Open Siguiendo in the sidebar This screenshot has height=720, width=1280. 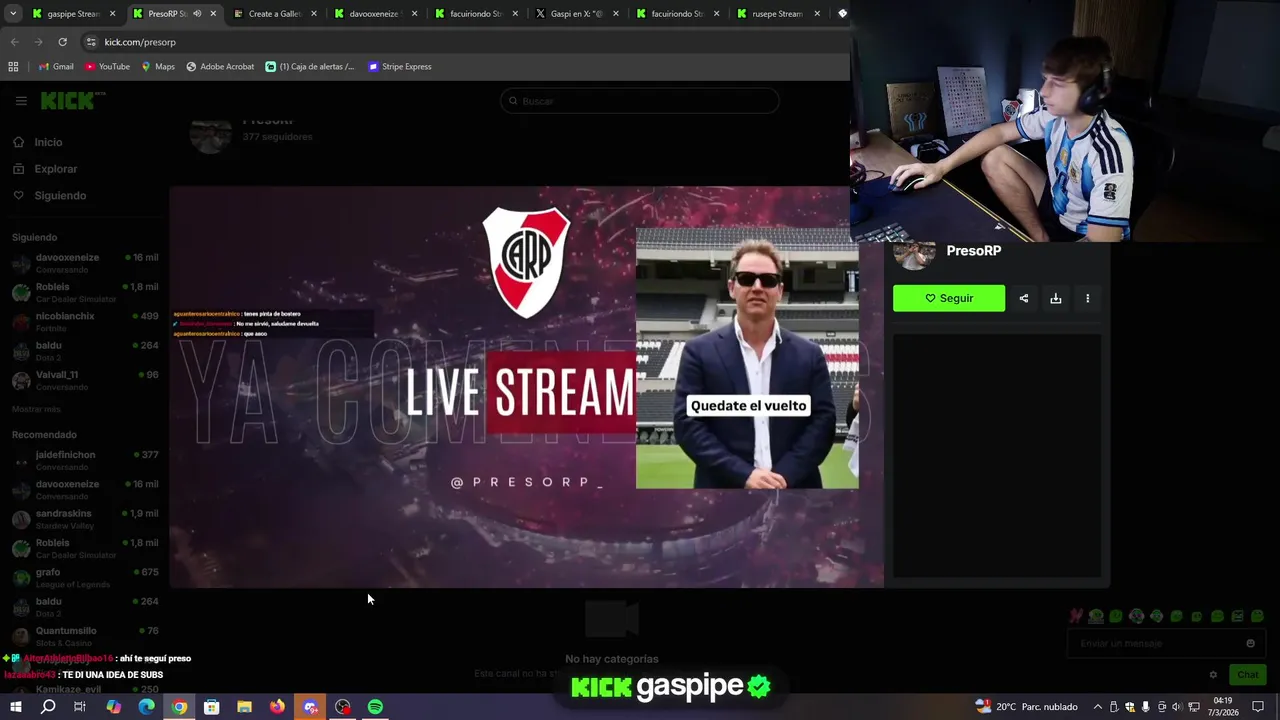coord(60,196)
